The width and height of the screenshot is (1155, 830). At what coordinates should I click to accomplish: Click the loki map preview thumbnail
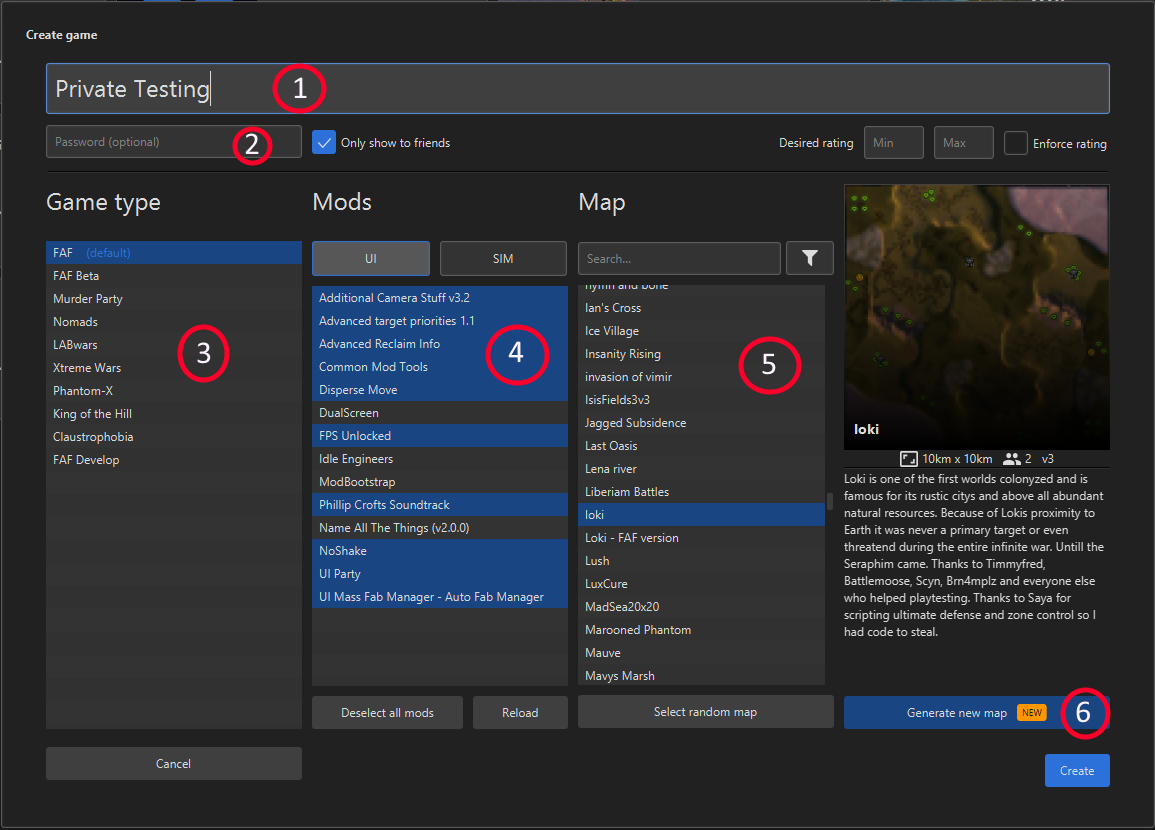click(977, 317)
